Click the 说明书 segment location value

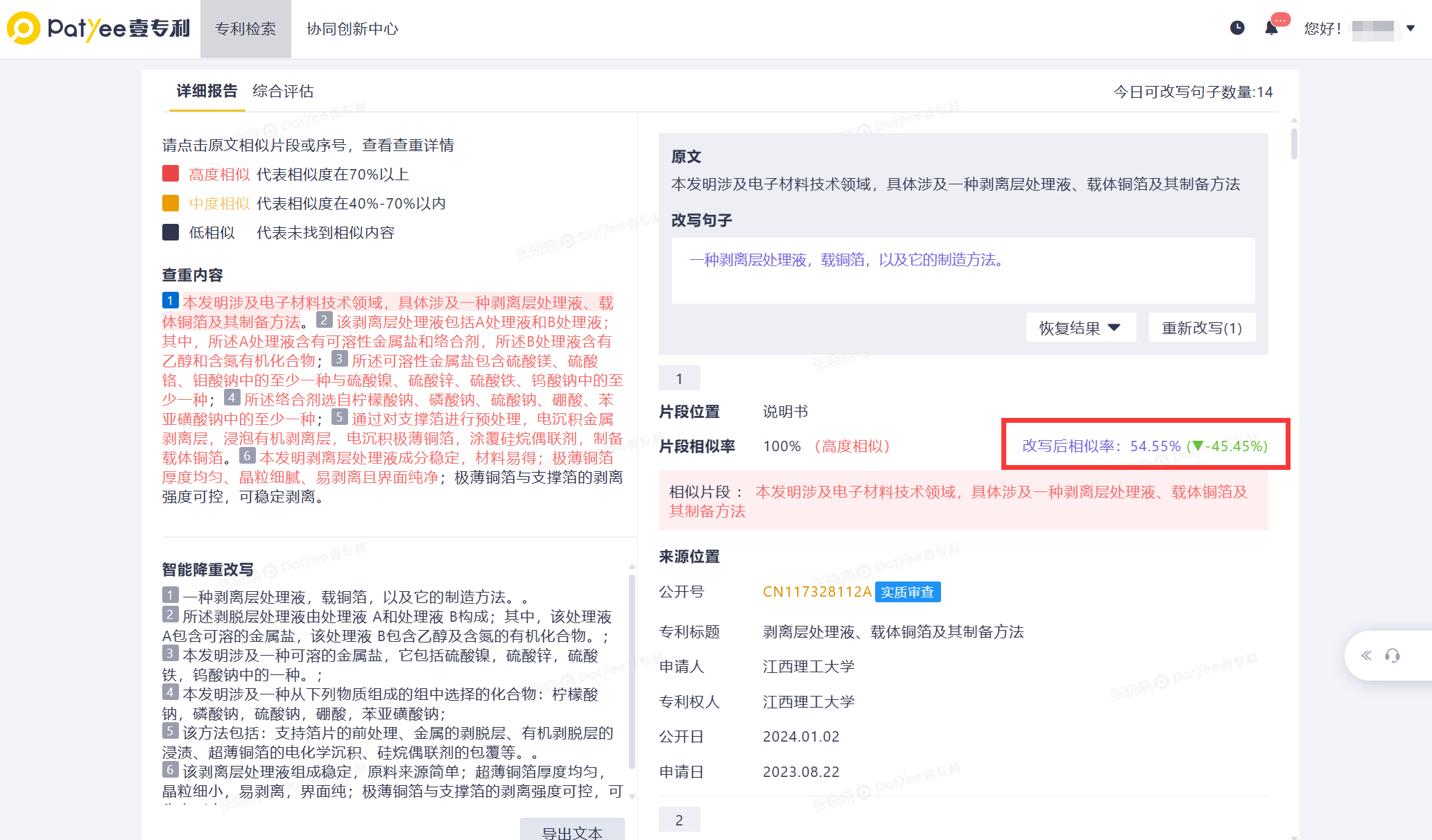point(786,412)
